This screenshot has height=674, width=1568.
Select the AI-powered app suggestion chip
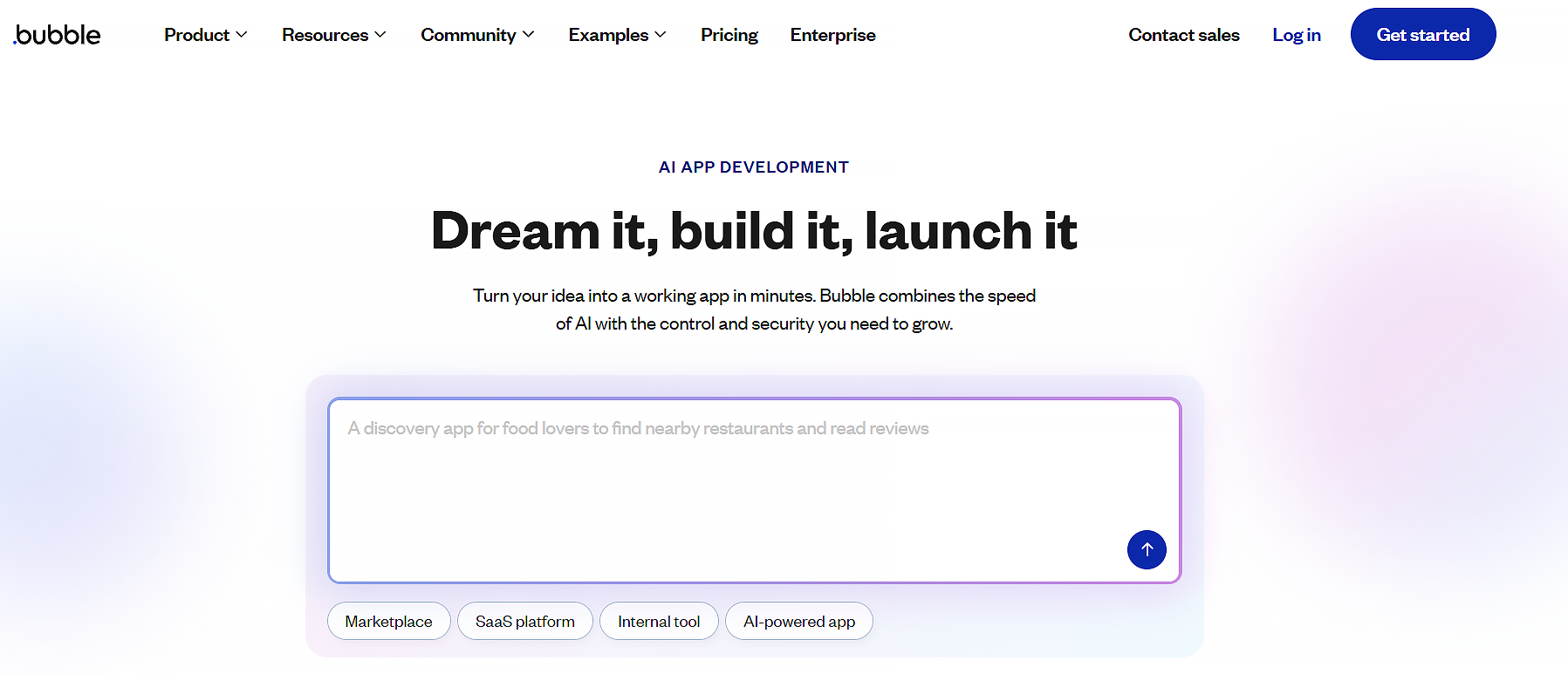click(x=799, y=621)
